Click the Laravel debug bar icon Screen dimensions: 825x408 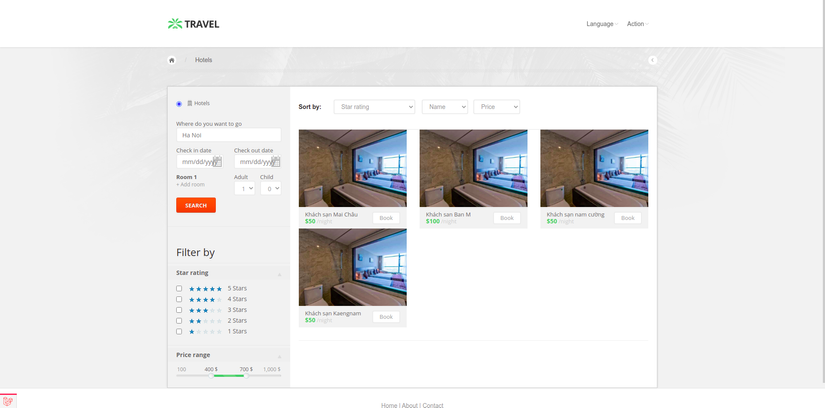[8, 401]
